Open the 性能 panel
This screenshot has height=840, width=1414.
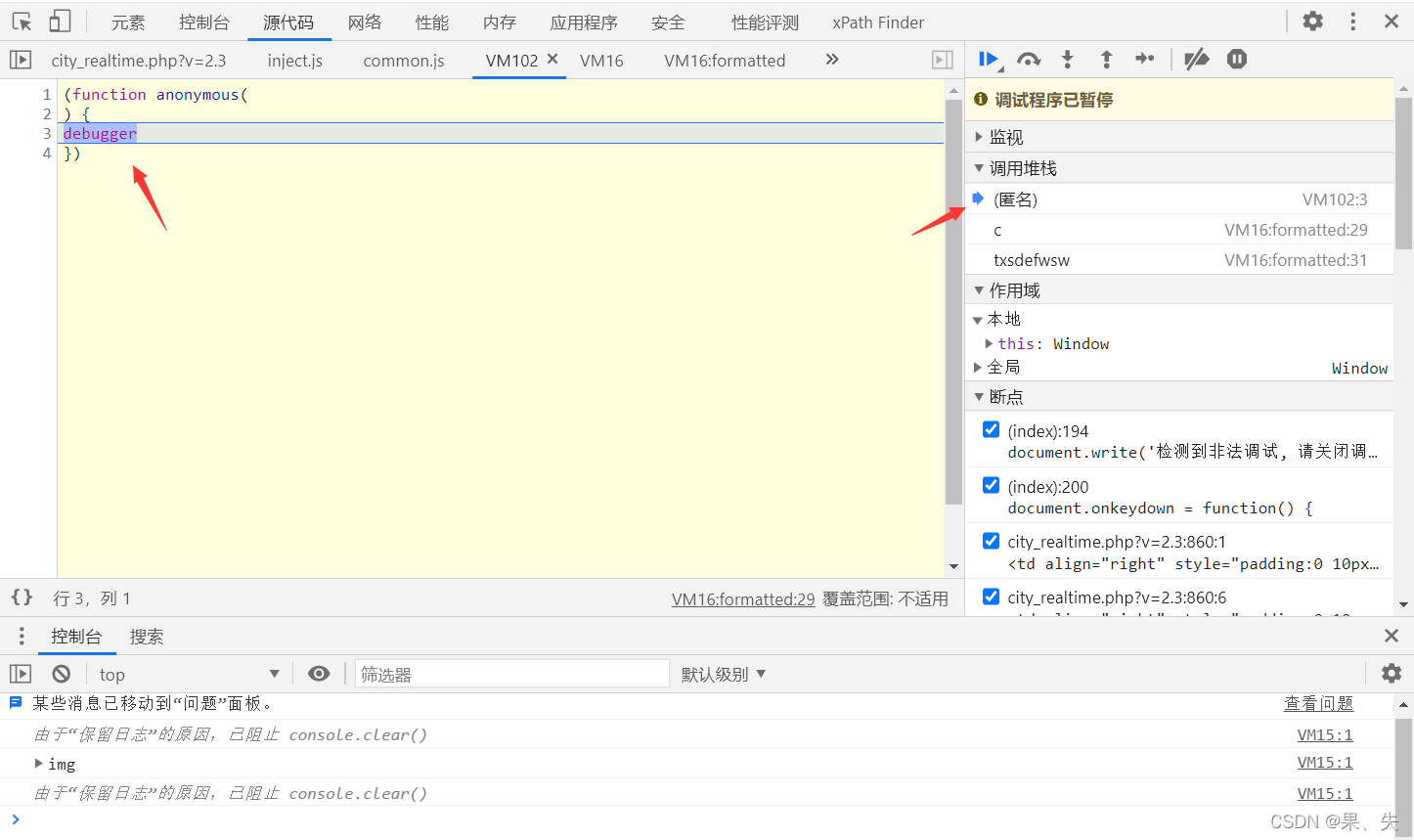pos(432,22)
